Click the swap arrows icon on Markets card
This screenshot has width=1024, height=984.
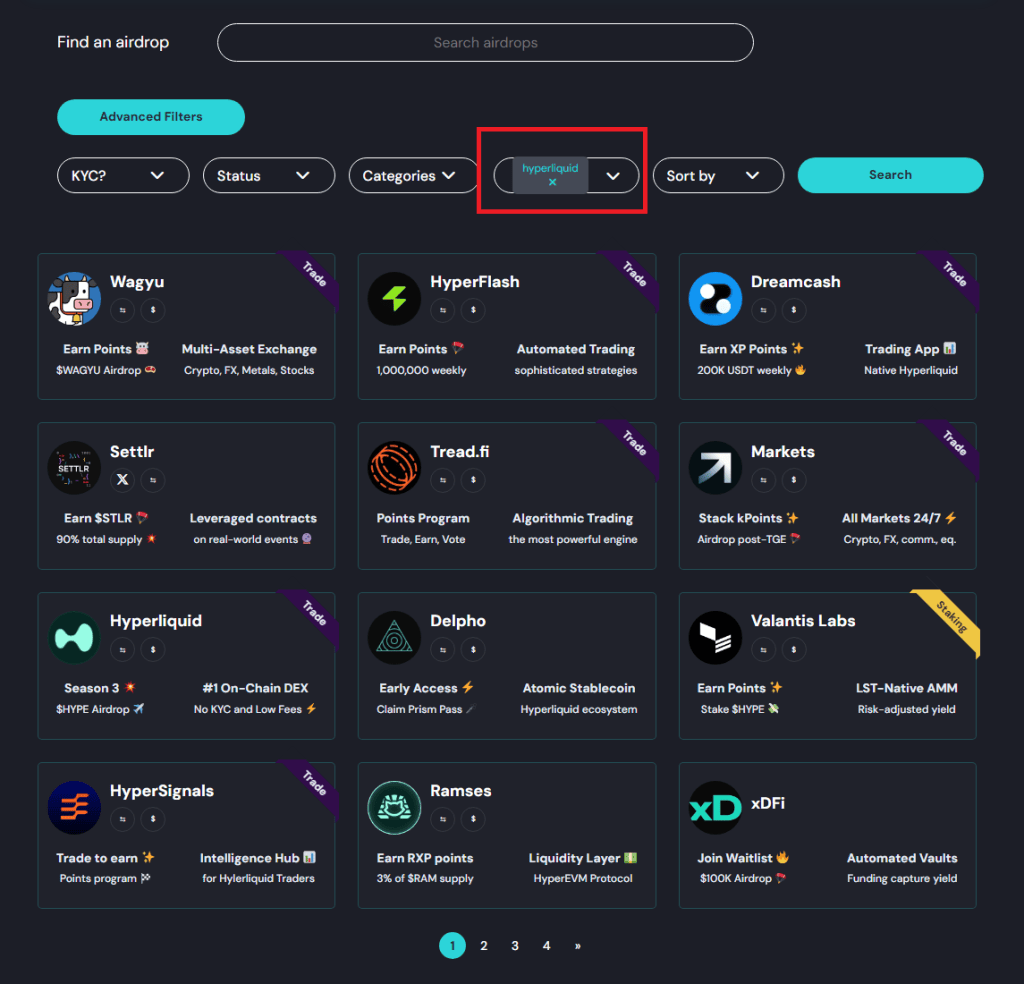point(763,480)
